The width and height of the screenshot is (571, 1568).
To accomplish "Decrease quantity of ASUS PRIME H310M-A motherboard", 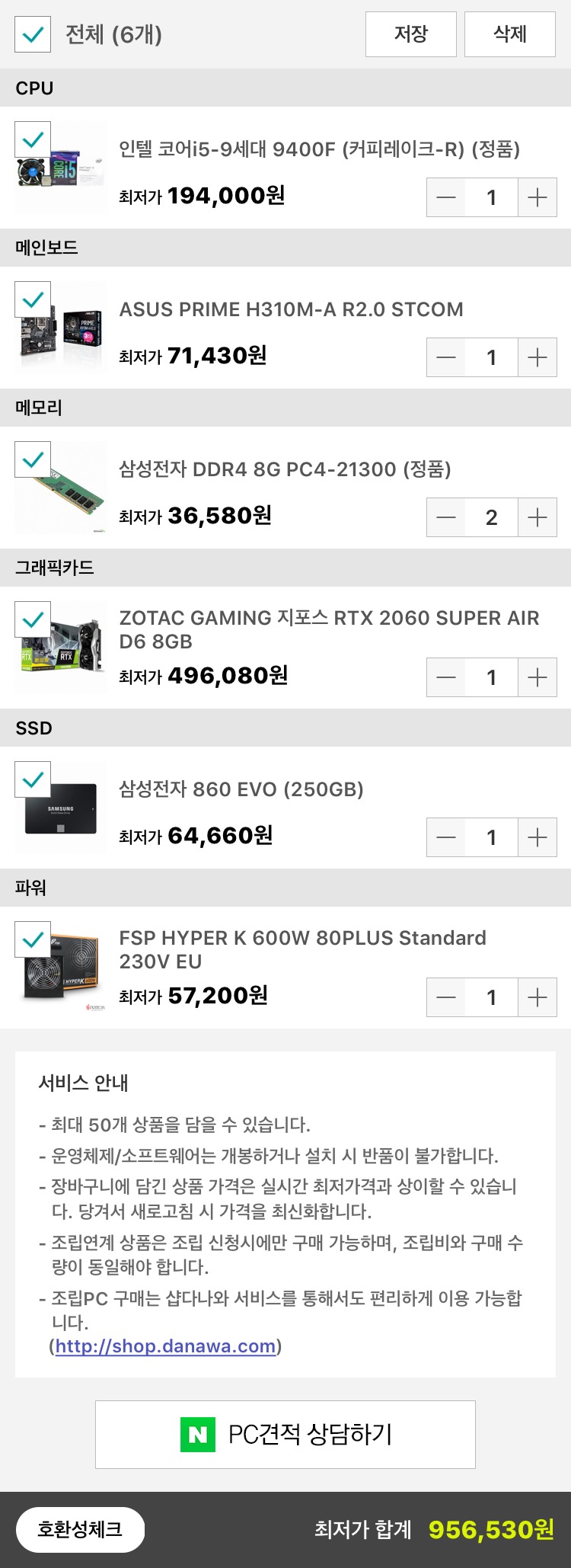I will tap(446, 358).
